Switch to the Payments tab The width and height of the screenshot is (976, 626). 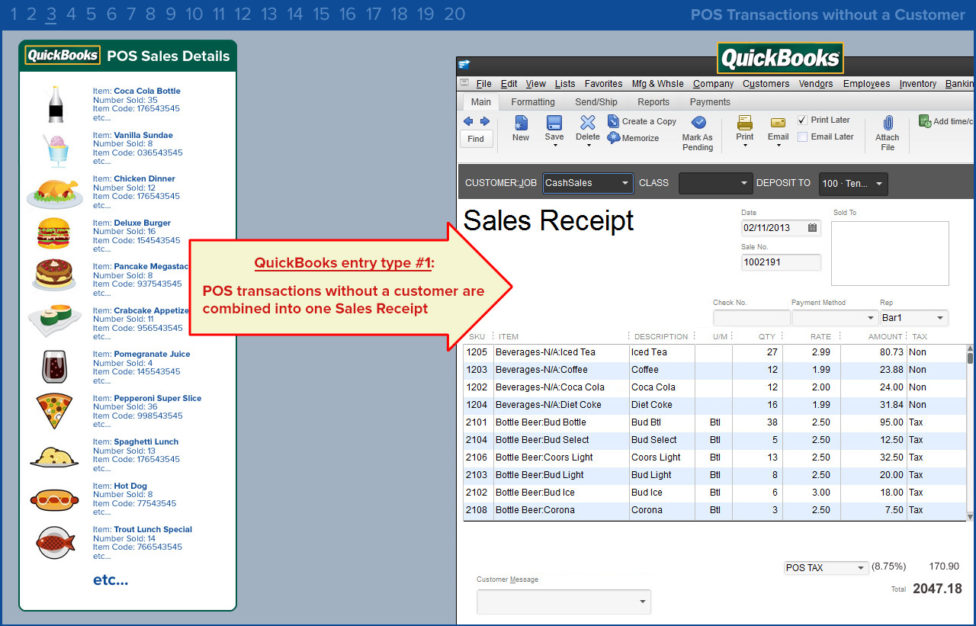[x=710, y=102]
